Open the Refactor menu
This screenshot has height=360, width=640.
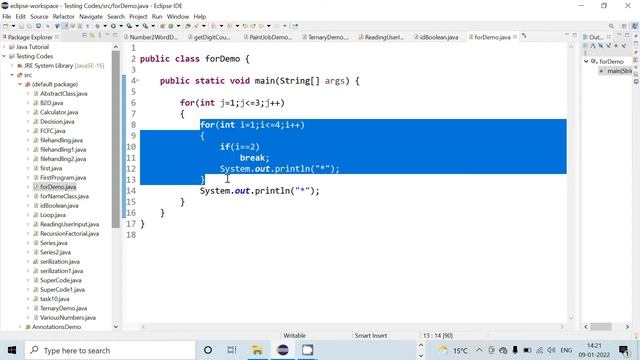pyautogui.click(x=64, y=17)
